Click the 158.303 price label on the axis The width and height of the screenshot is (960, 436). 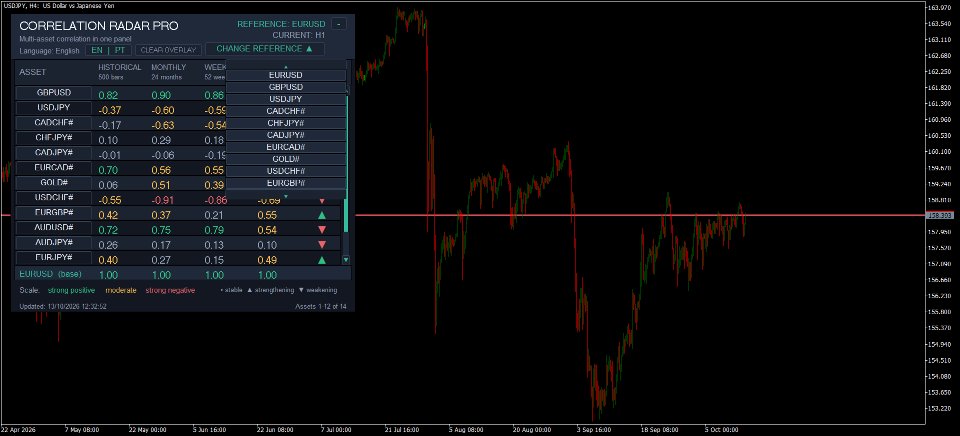940,216
